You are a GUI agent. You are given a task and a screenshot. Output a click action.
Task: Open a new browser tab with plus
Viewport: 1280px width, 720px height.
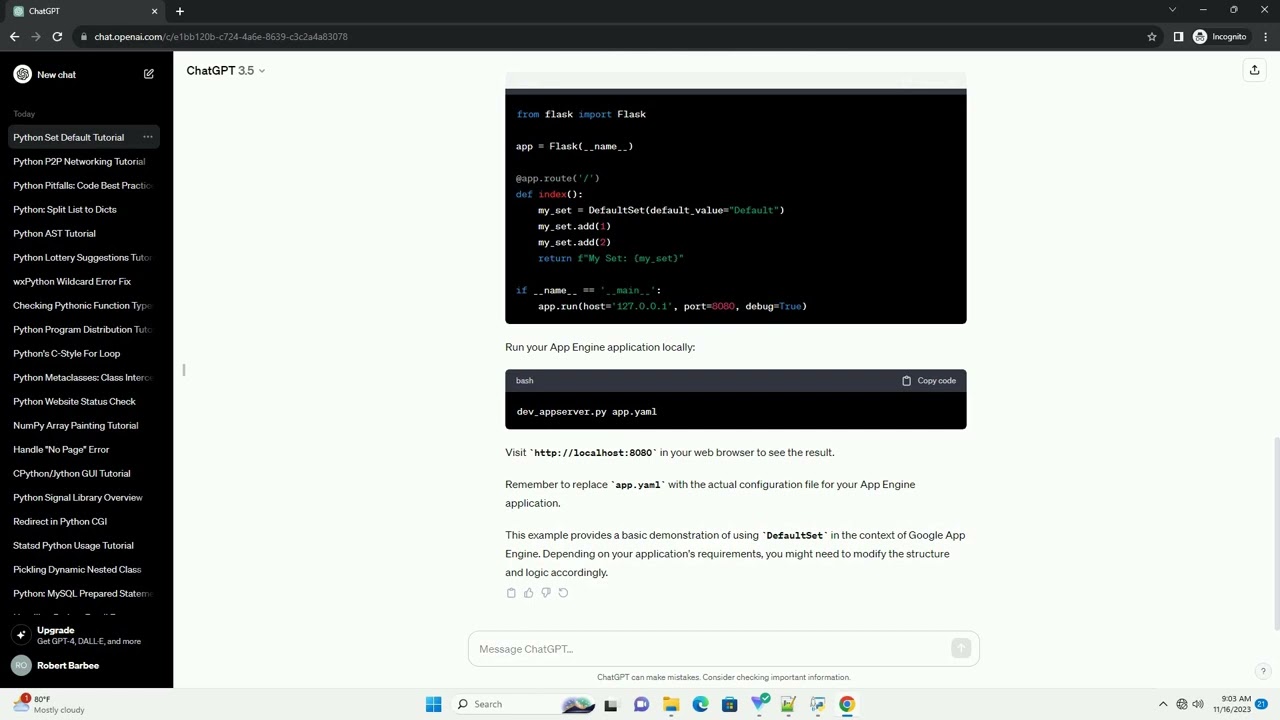[x=180, y=11]
